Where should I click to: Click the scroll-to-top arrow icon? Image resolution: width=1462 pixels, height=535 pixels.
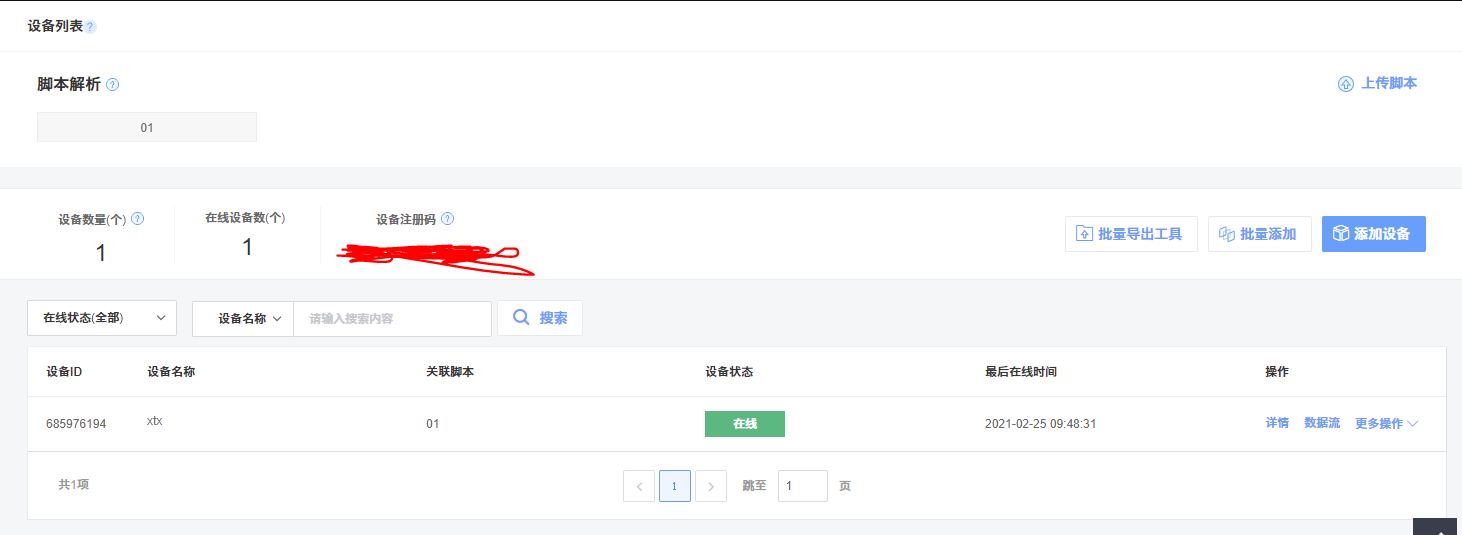1437,527
